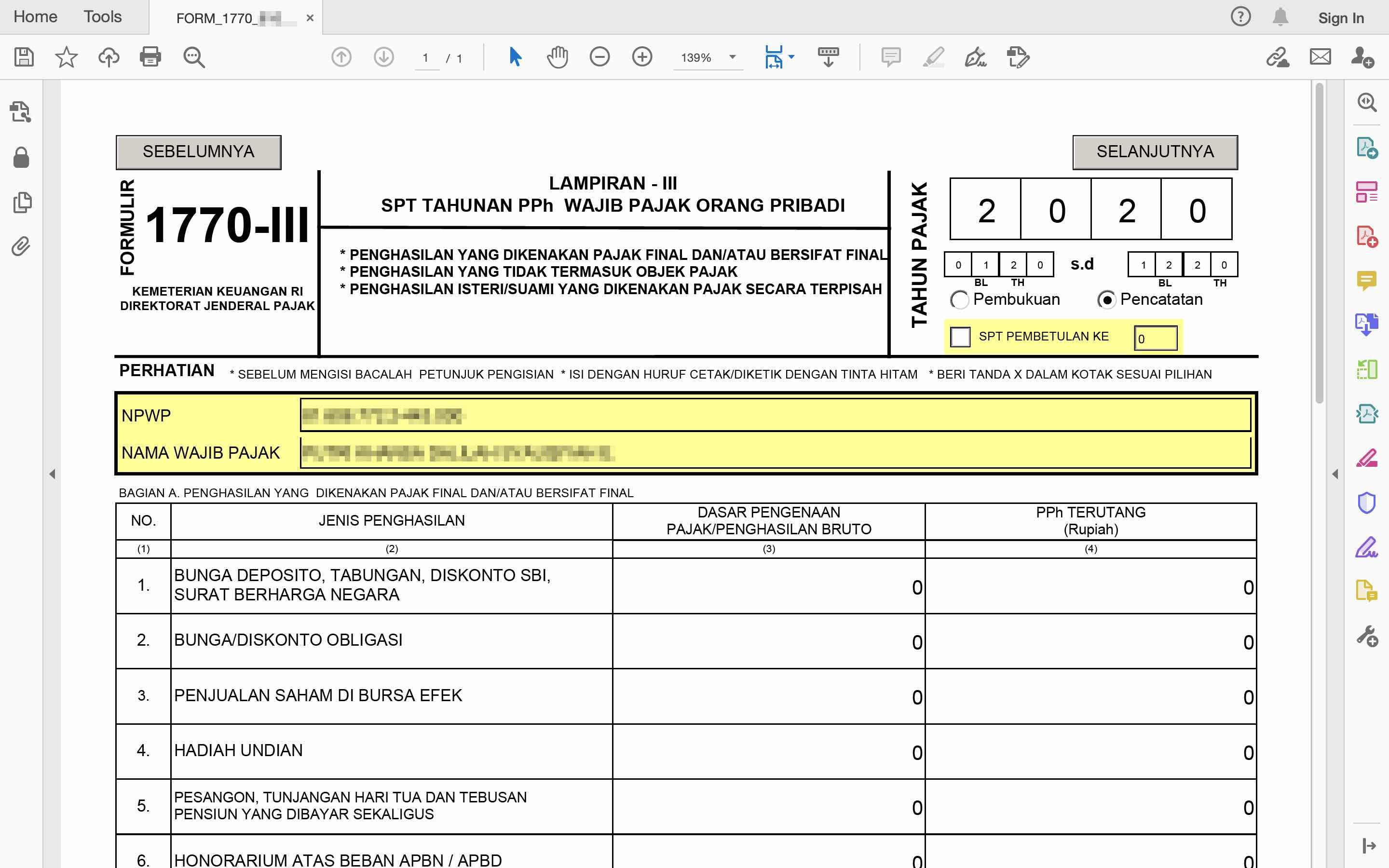Open Comment tool in right pane
1389x868 pixels.
(x=1367, y=280)
